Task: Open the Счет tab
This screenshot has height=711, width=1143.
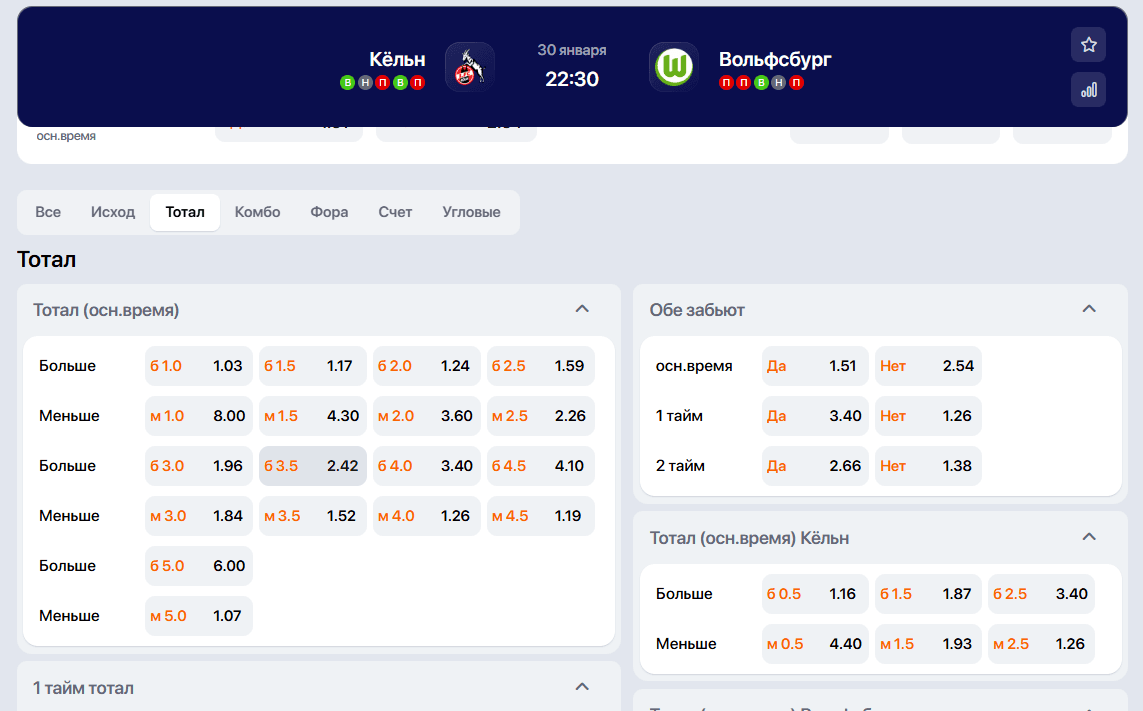Action: tap(395, 212)
